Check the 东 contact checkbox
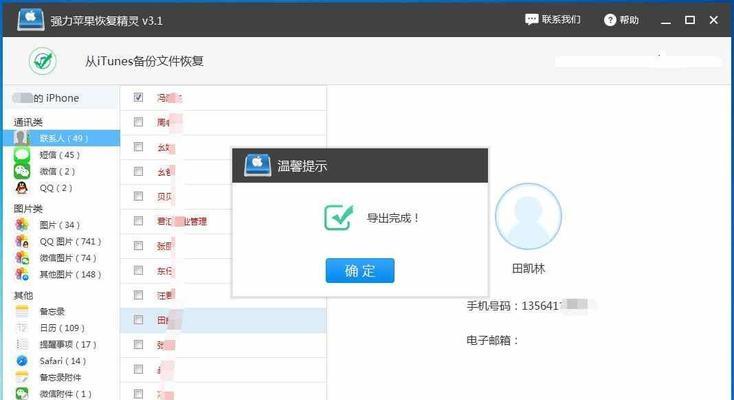This screenshot has width=734, height=400. [x=138, y=270]
